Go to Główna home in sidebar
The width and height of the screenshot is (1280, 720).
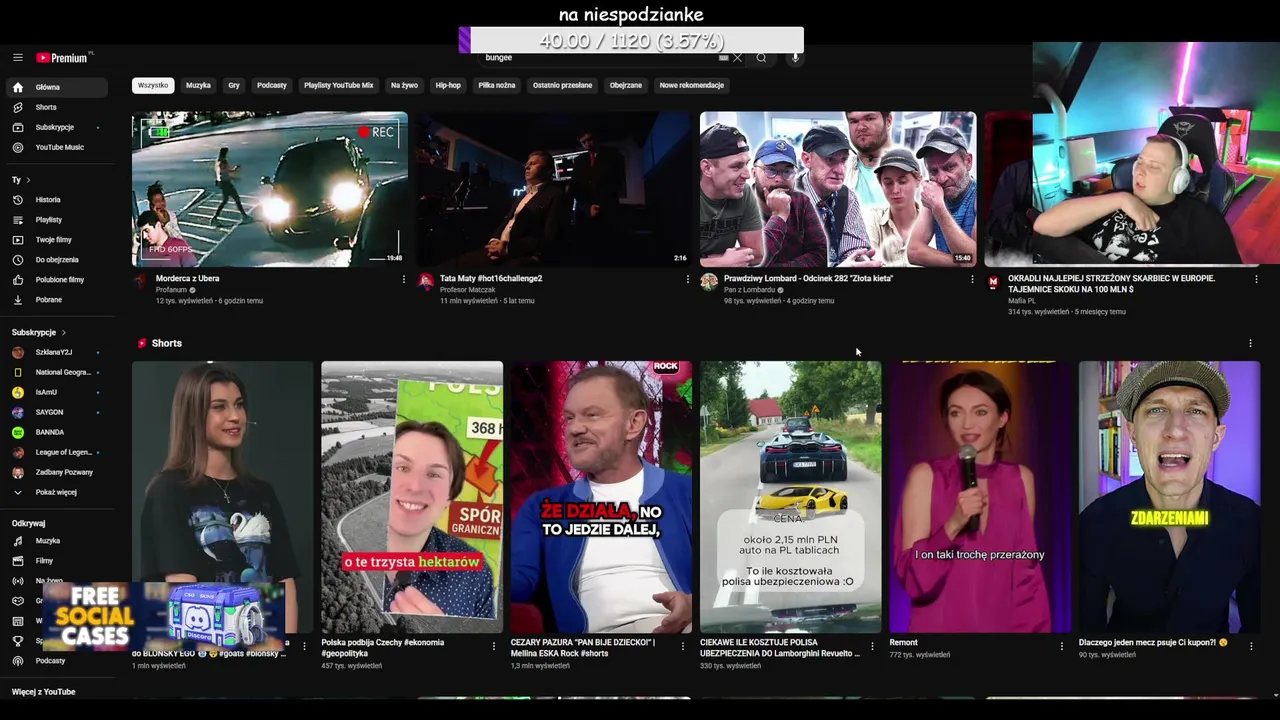(56, 87)
